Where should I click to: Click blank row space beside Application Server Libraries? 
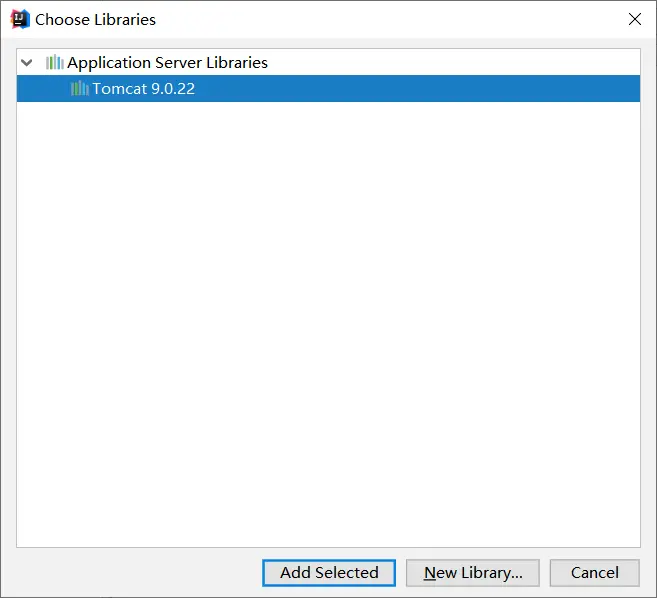[454, 62]
